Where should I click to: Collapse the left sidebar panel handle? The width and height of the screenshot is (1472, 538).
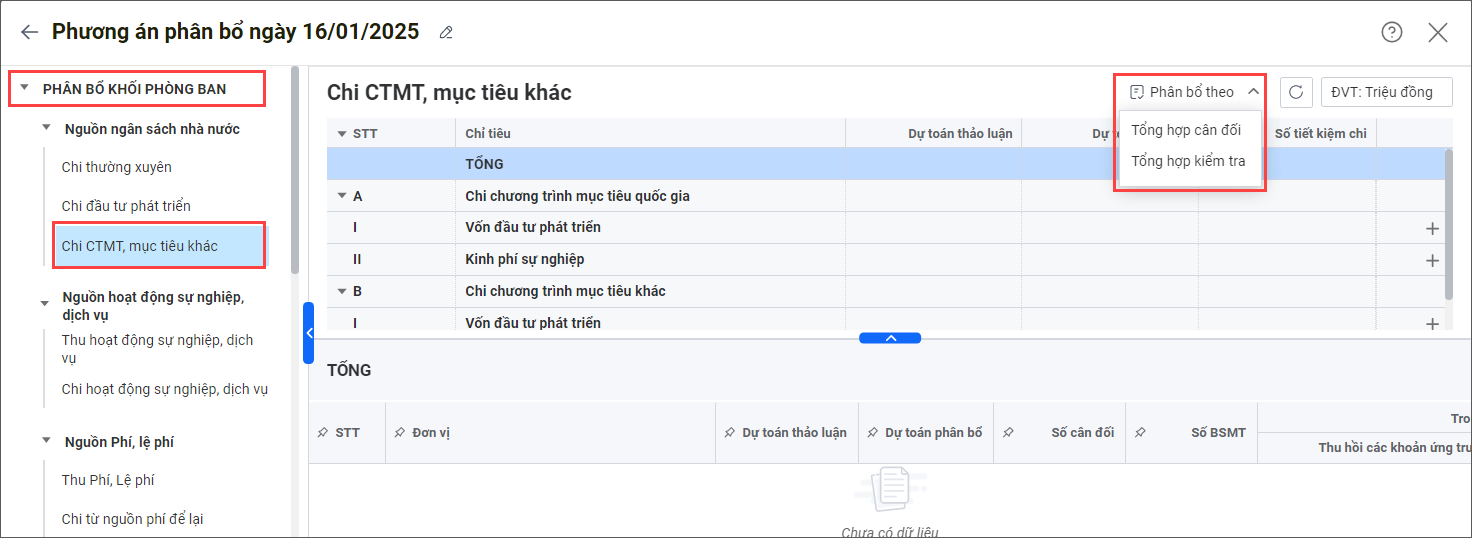tap(309, 333)
